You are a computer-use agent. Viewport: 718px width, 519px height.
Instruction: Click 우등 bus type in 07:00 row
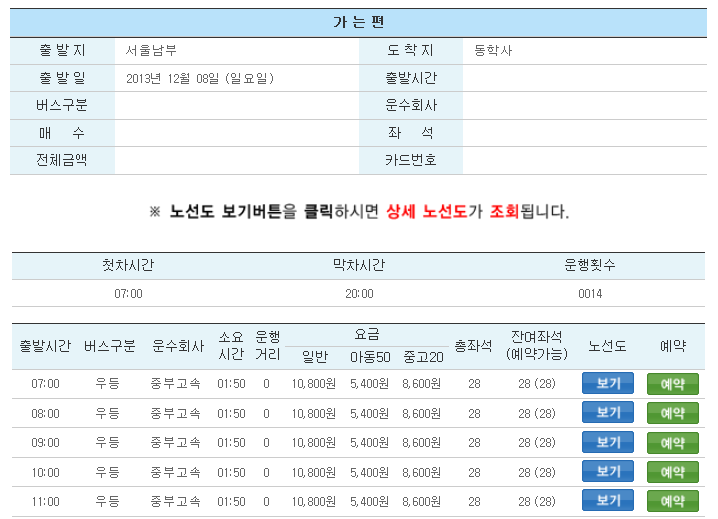pyautogui.click(x=108, y=384)
